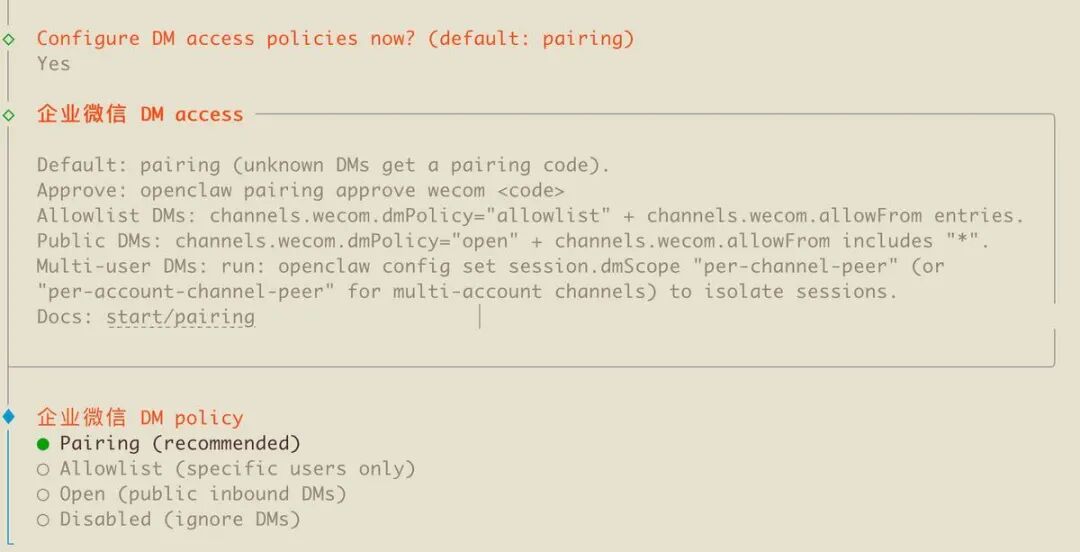Viewport: 1080px width, 552px height.
Task: Click the "Multi-user DMs" command line
Action: click(490, 266)
